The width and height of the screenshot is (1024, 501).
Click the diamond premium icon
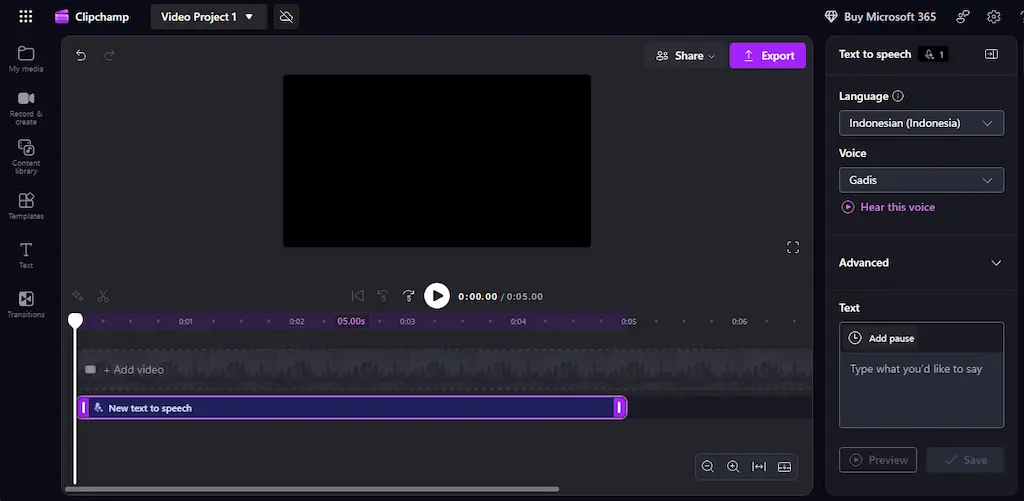click(x=831, y=16)
